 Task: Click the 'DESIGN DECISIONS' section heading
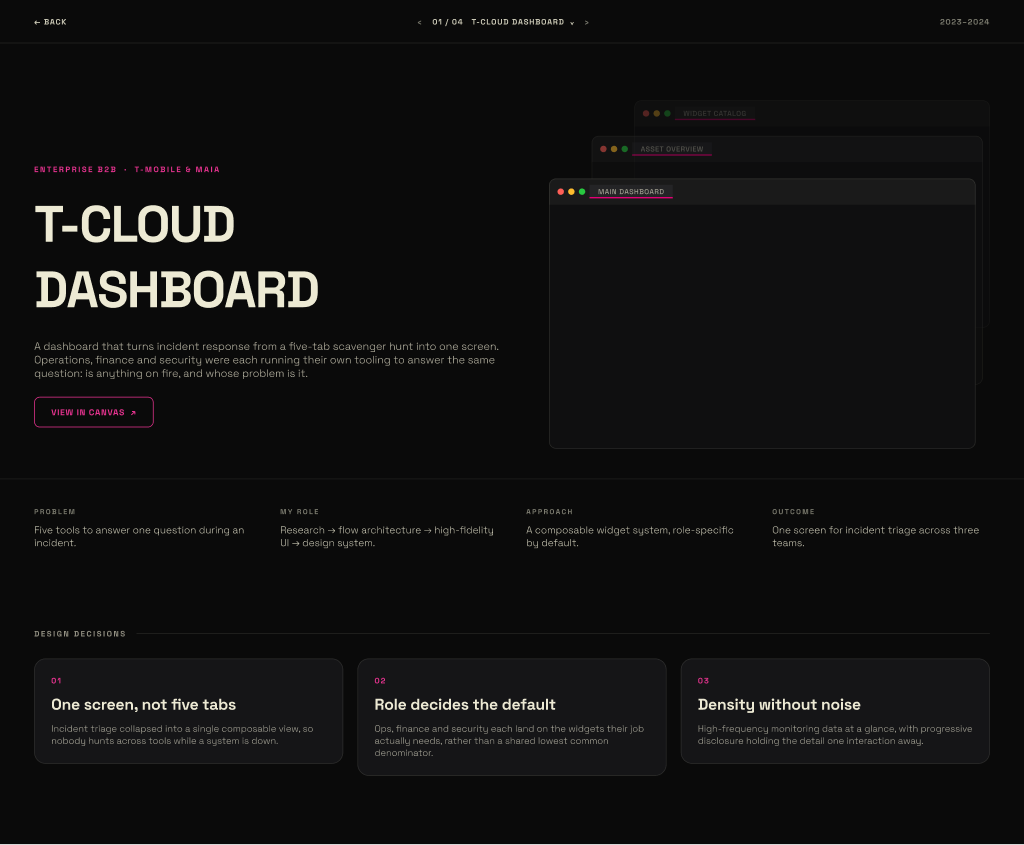click(x=80, y=634)
